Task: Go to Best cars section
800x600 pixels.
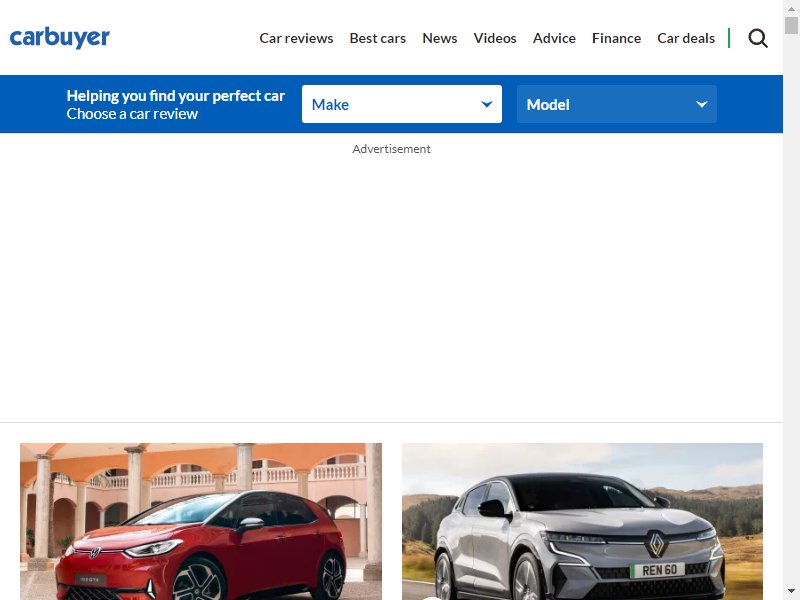Action: (378, 38)
